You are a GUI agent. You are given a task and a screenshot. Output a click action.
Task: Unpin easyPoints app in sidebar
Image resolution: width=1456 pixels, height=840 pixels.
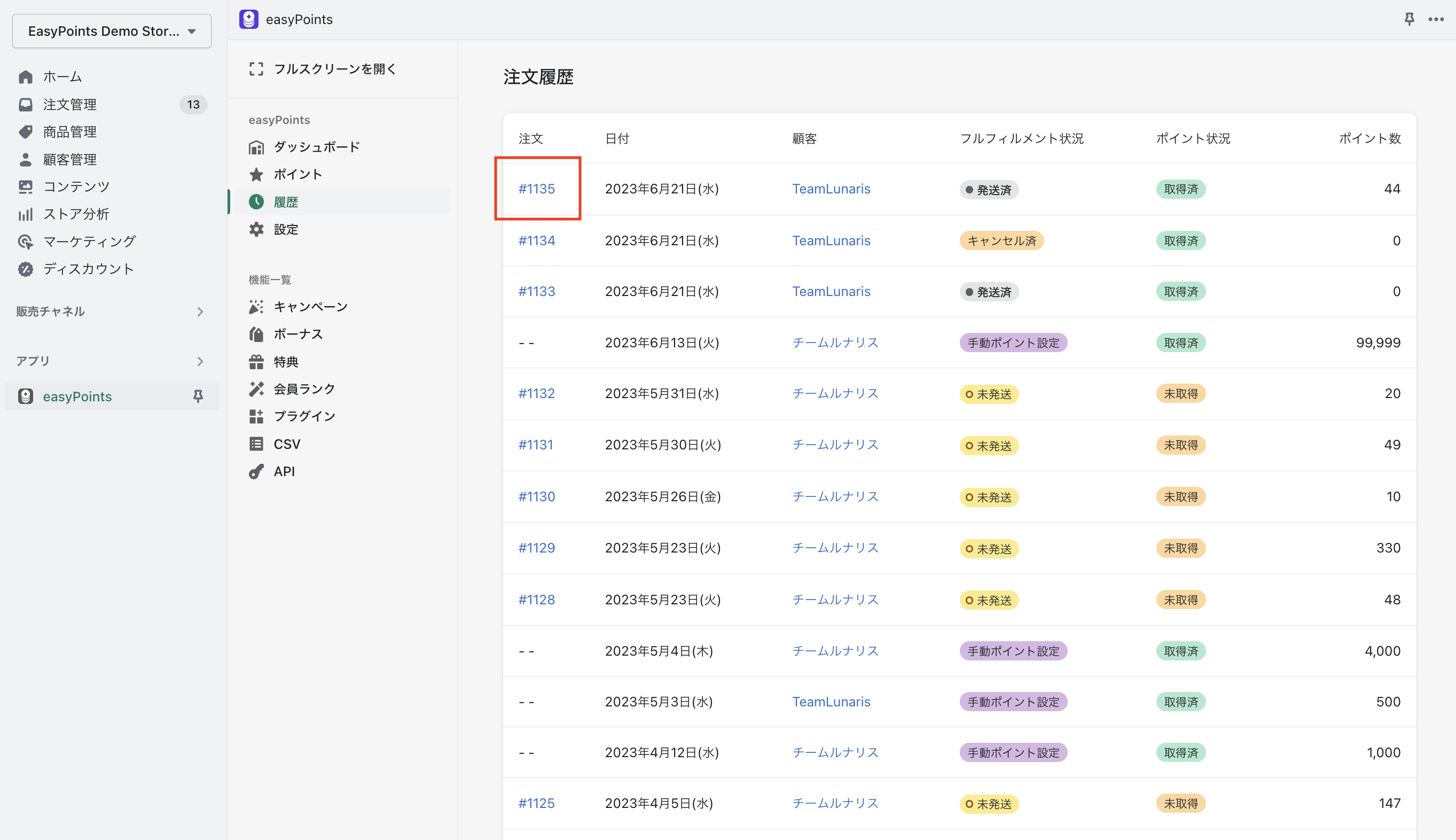(198, 396)
